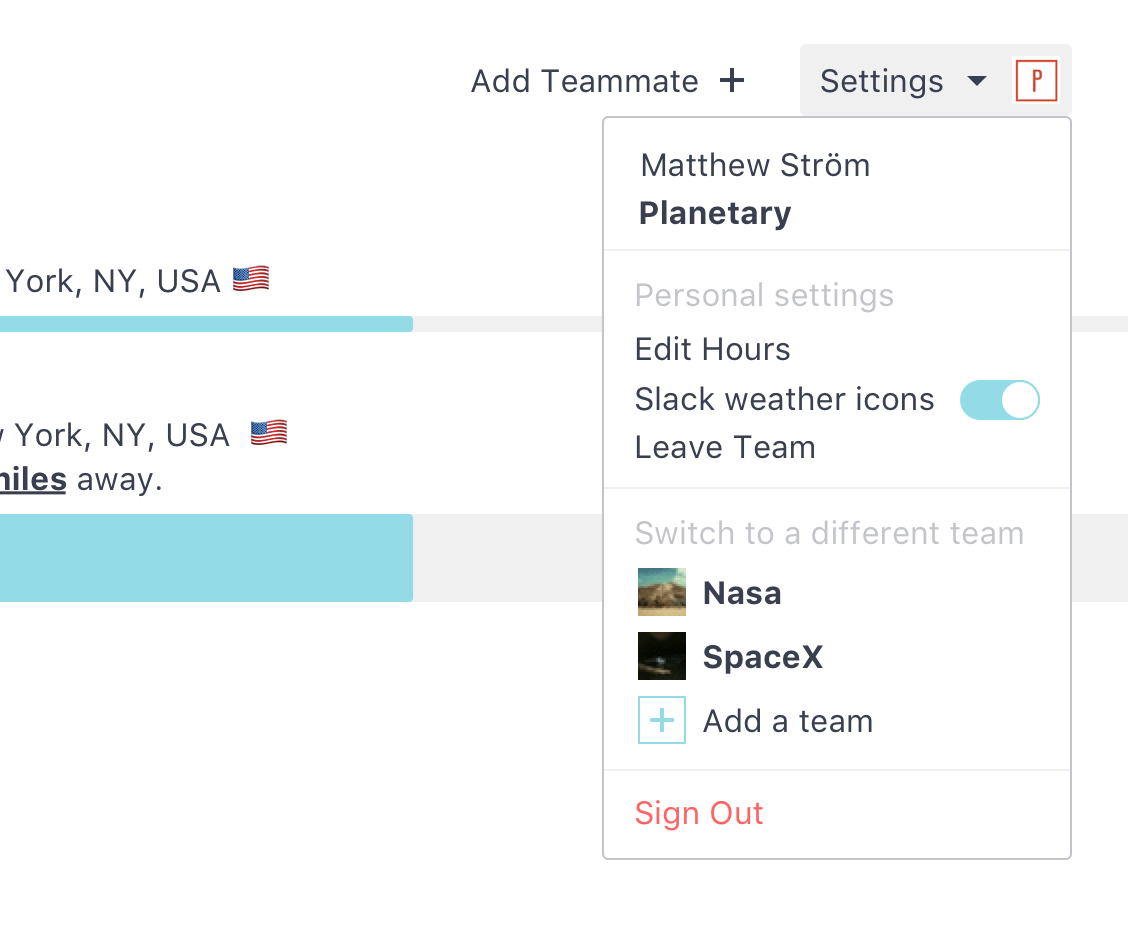
Task: Click the Nasa team thumbnail image
Action: 662,593
